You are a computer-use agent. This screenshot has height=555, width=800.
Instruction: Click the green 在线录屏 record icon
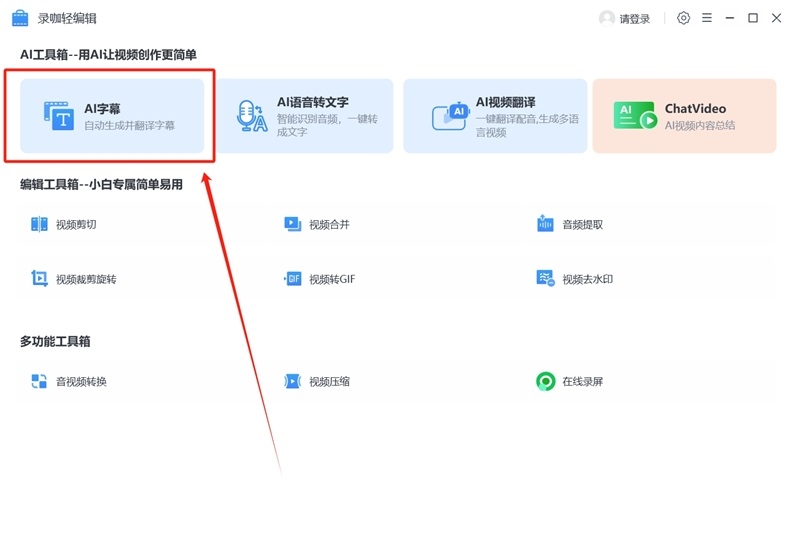click(x=545, y=381)
